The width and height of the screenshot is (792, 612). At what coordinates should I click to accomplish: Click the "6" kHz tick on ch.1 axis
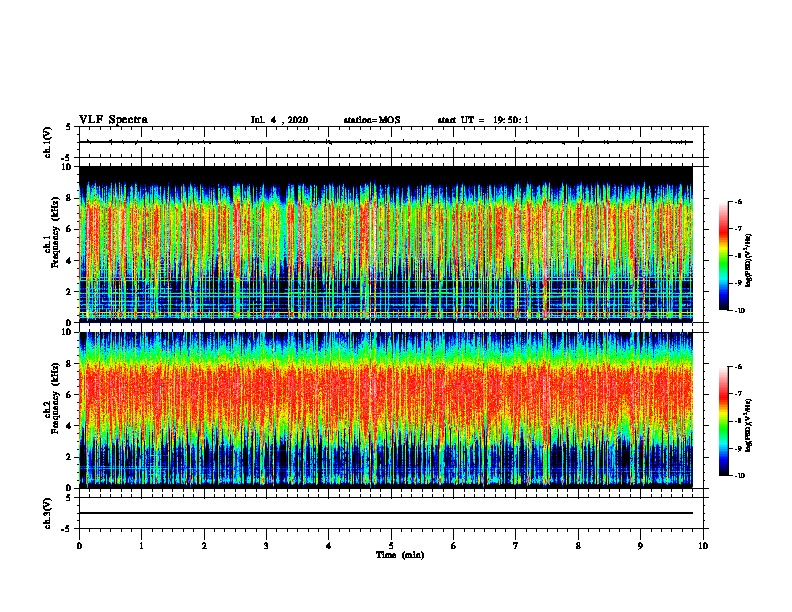coord(70,229)
